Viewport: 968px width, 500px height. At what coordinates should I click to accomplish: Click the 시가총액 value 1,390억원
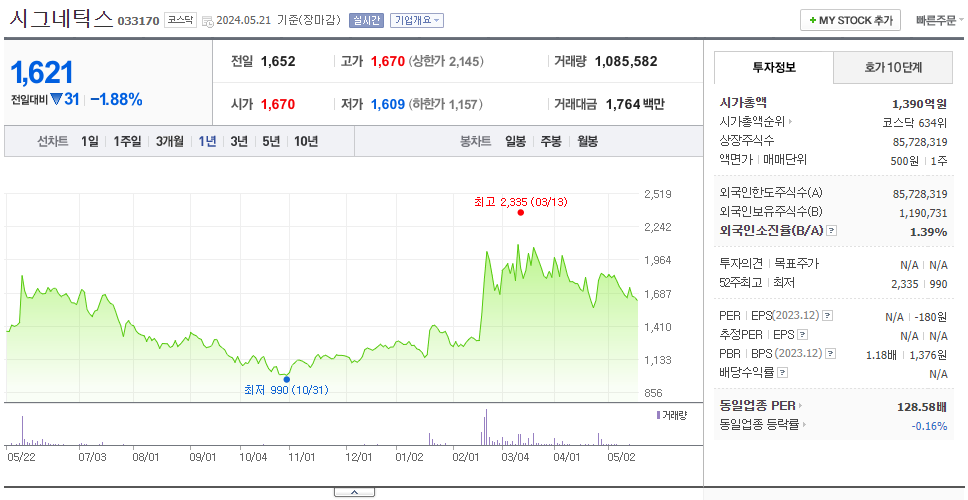click(919, 104)
